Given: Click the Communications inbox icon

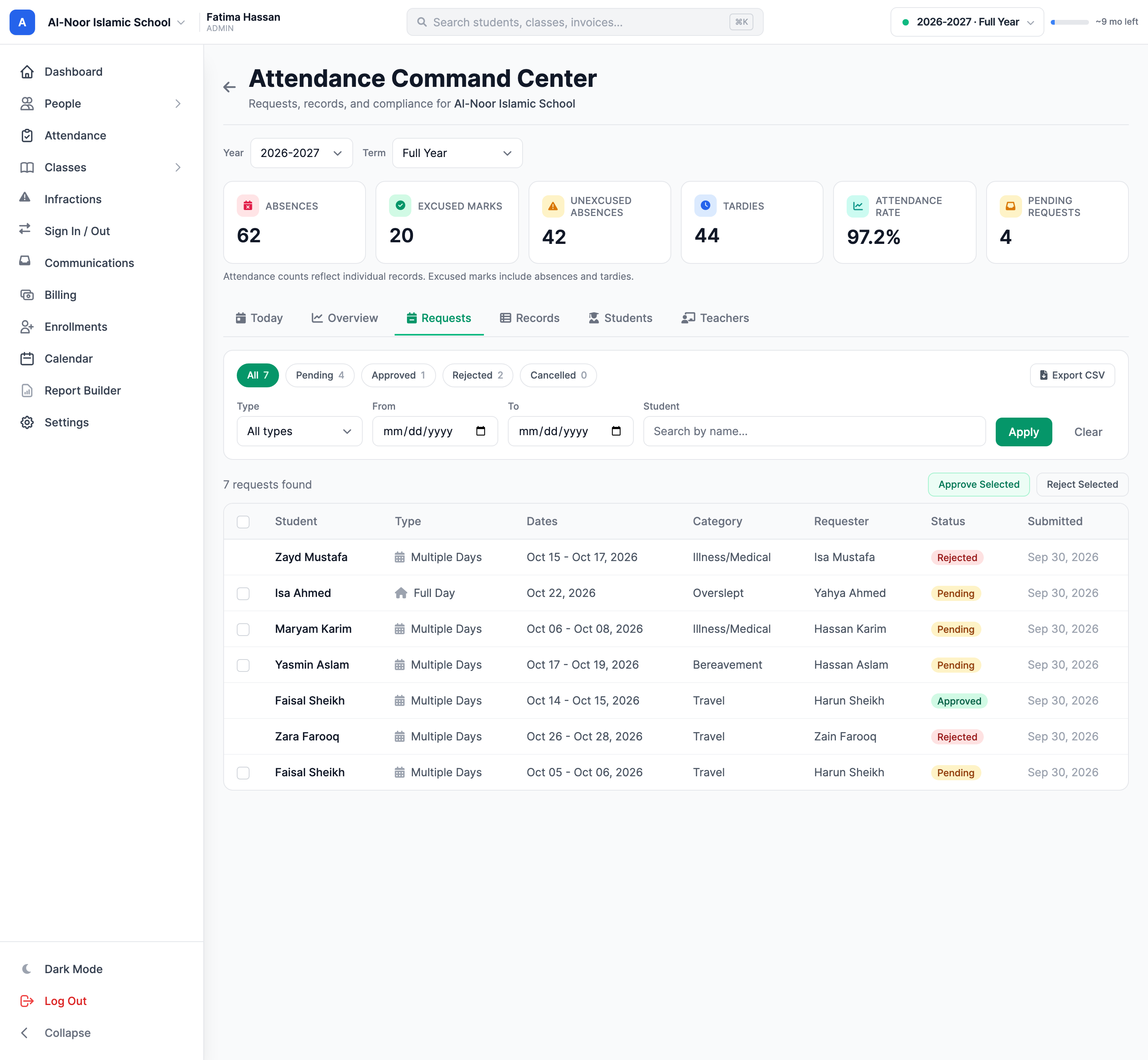Looking at the screenshot, I should [x=25, y=261].
